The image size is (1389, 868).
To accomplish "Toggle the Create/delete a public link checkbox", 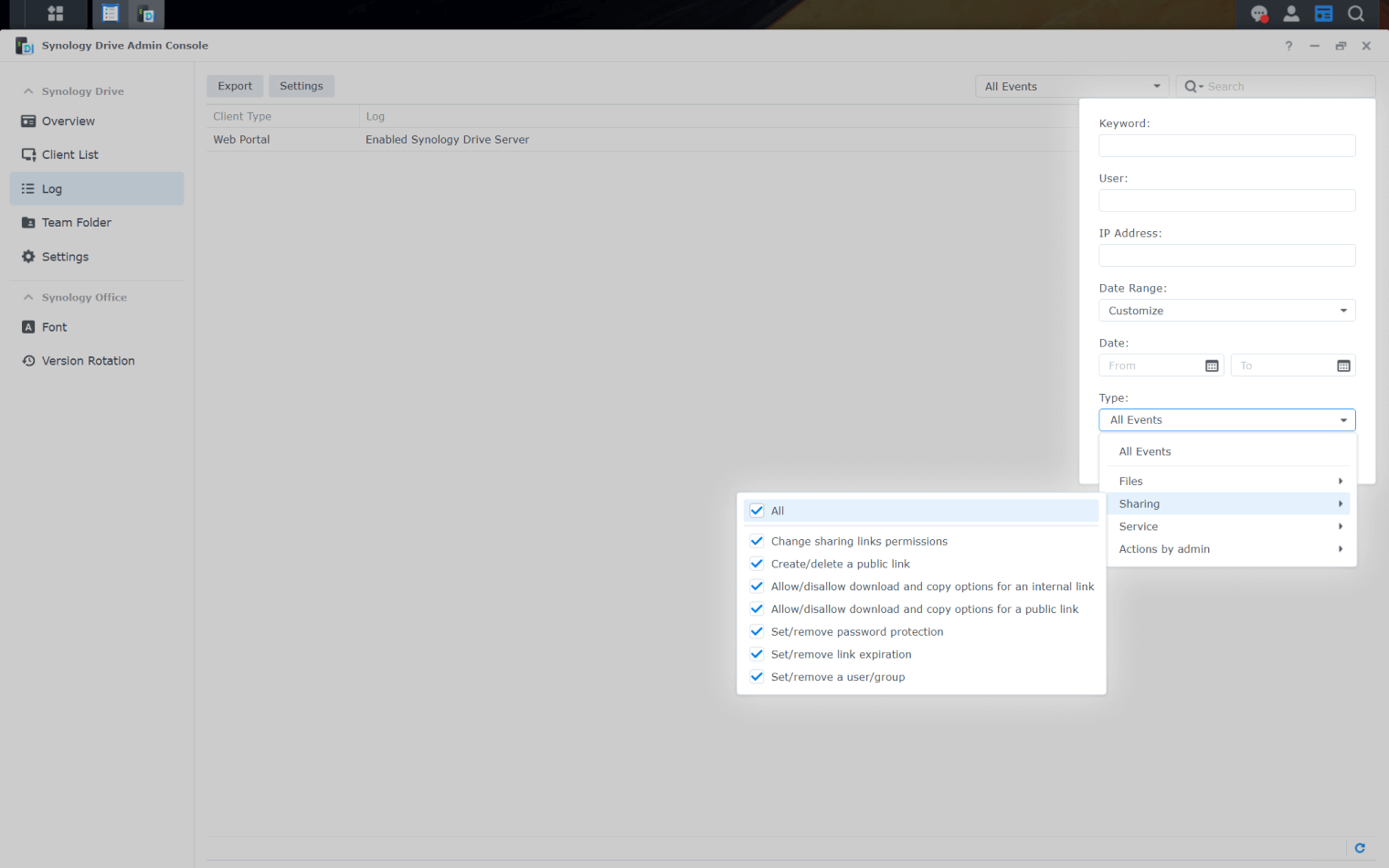I will [757, 564].
